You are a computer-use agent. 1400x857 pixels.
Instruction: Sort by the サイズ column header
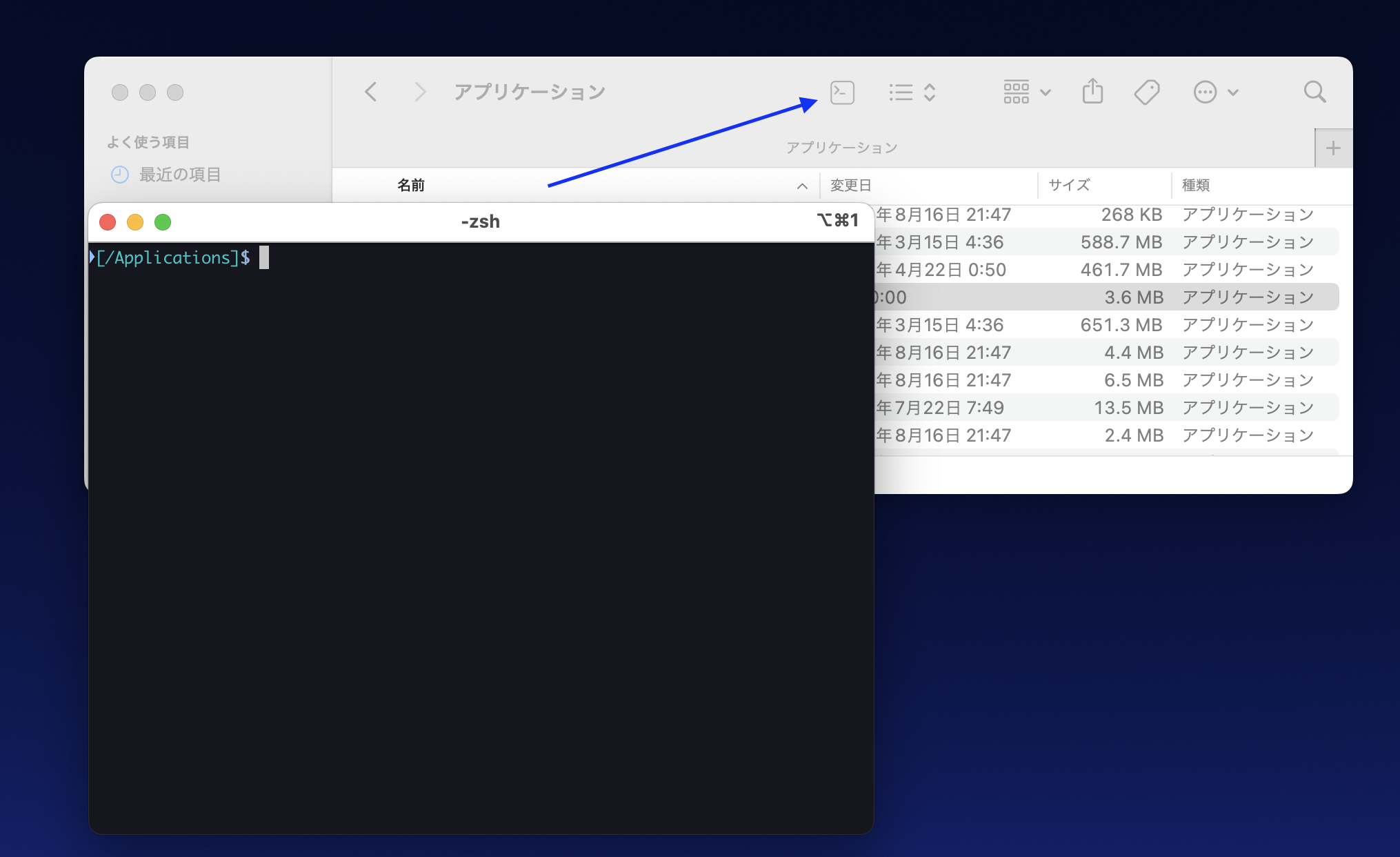(x=1069, y=185)
